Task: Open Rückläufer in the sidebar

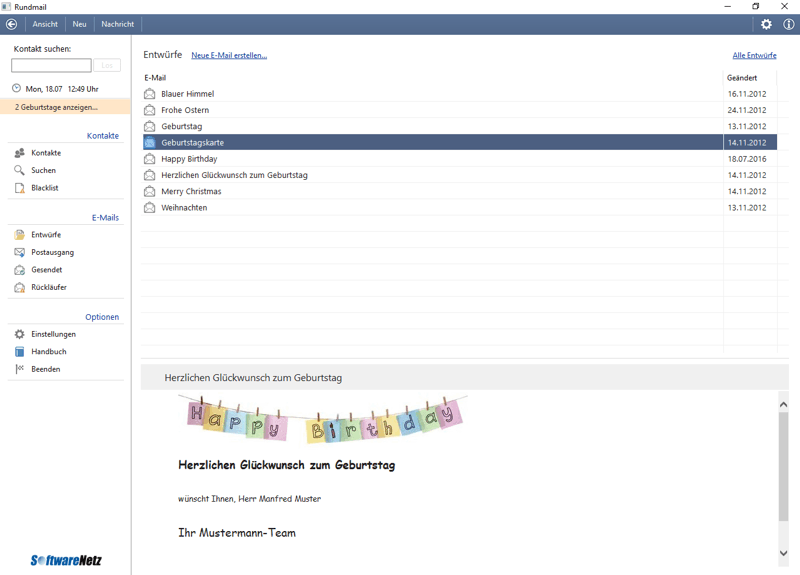Action: (x=48, y=287)
